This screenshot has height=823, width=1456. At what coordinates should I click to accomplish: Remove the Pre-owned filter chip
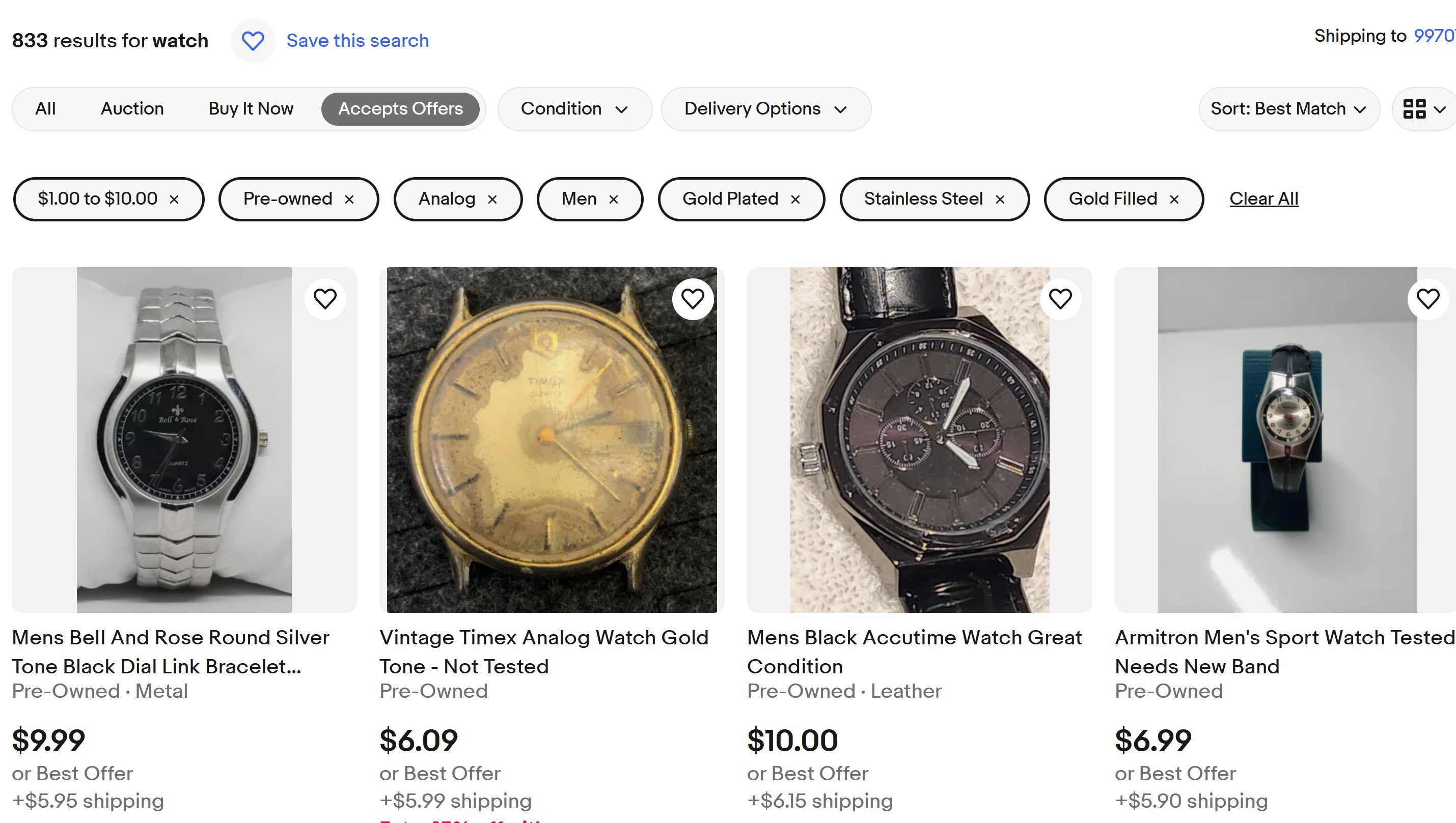tap(349, 199)
